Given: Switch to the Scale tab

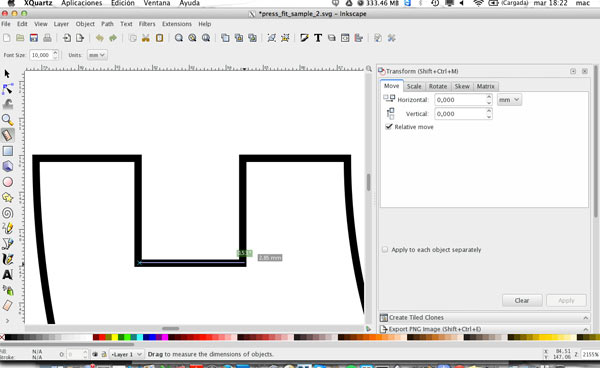Looking at the screenshot, I should click(x=414, y=86).
